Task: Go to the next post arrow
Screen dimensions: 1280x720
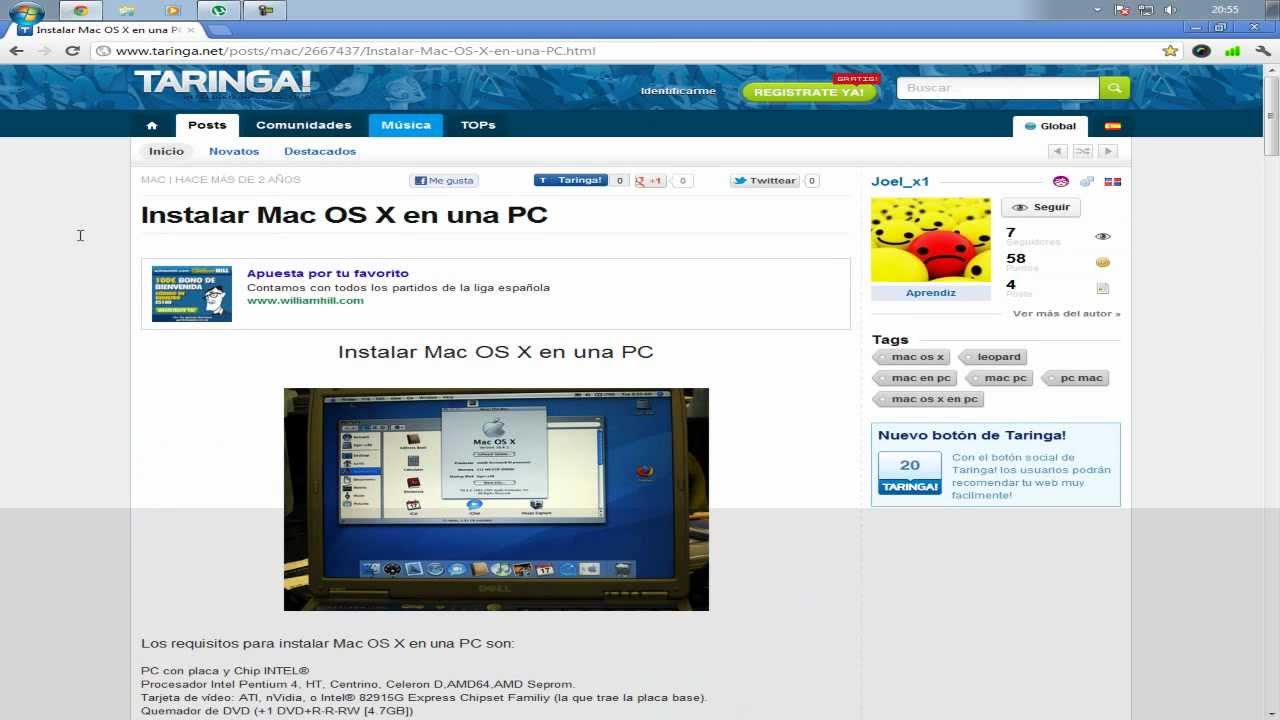Action: tap(1108, 151)
